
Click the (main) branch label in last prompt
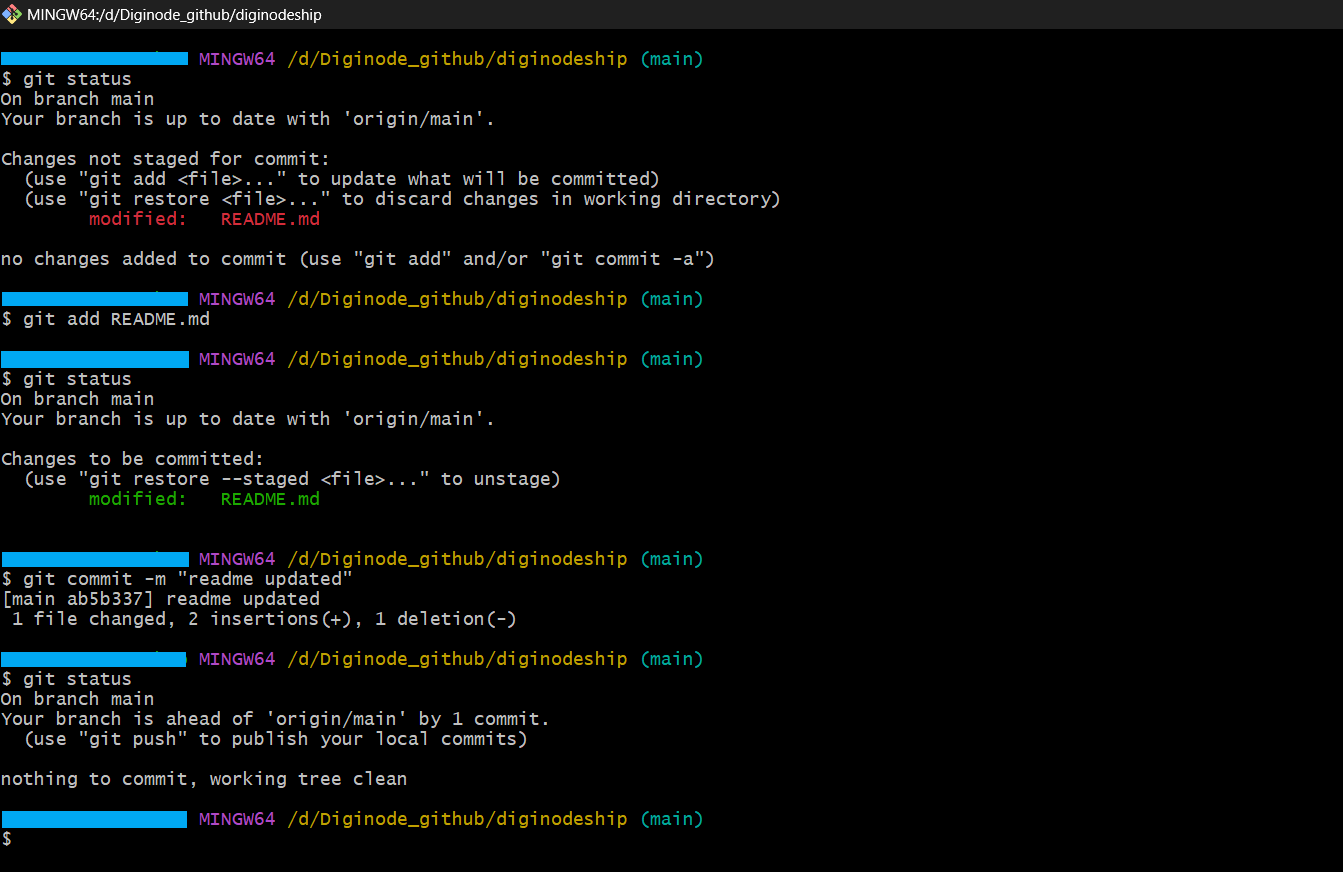(671, 819)
